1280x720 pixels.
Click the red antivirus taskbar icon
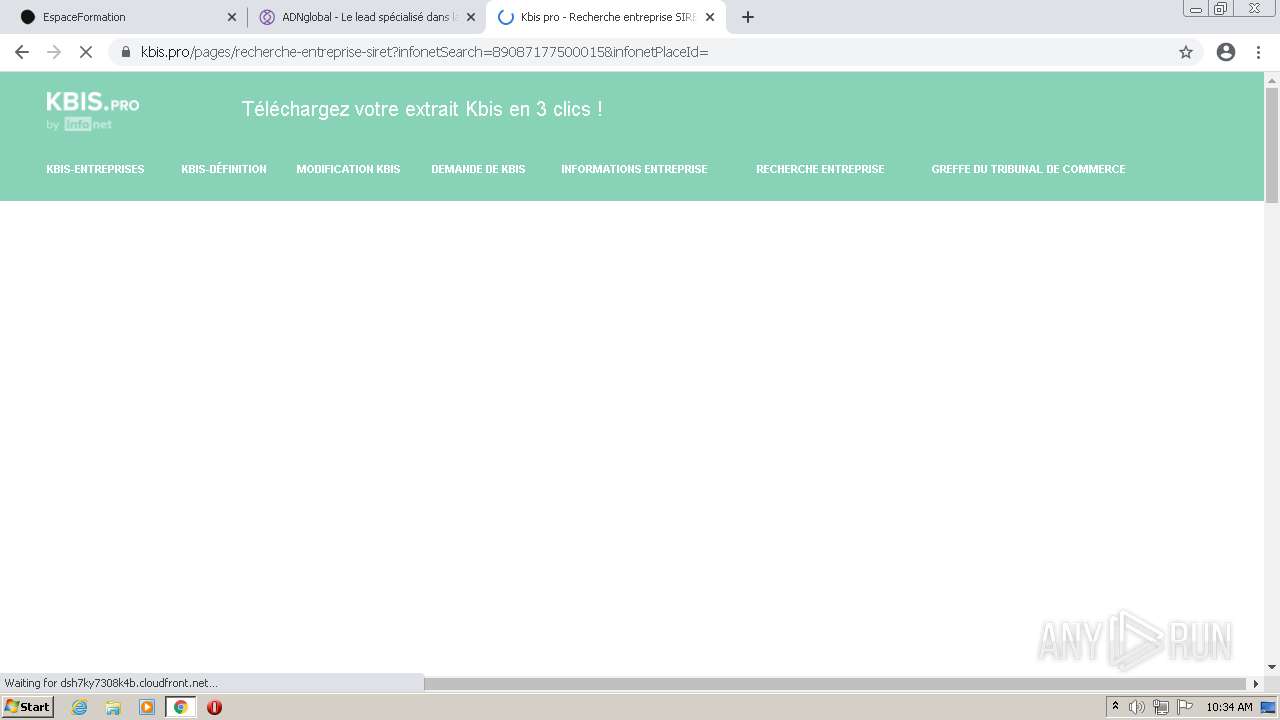(214, 707)
